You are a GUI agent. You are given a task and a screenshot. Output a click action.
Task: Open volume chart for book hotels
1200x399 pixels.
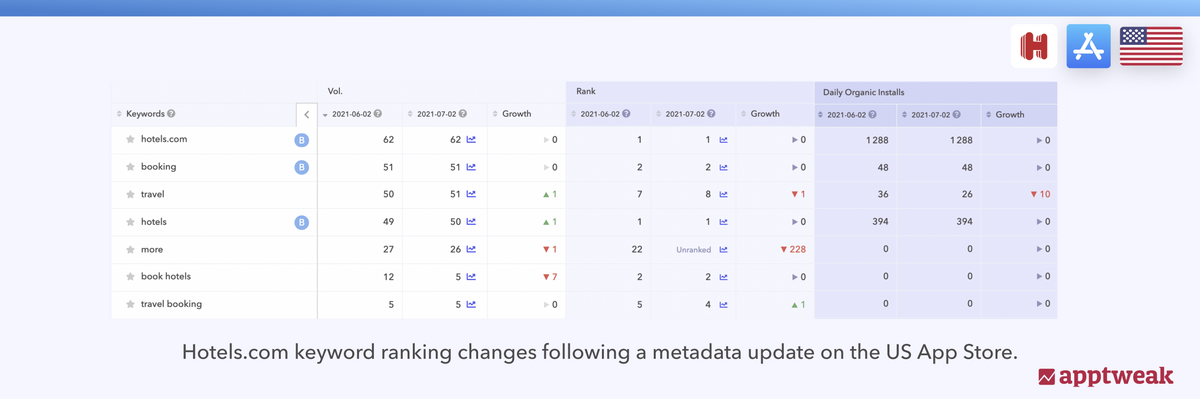tap(470, 276)
